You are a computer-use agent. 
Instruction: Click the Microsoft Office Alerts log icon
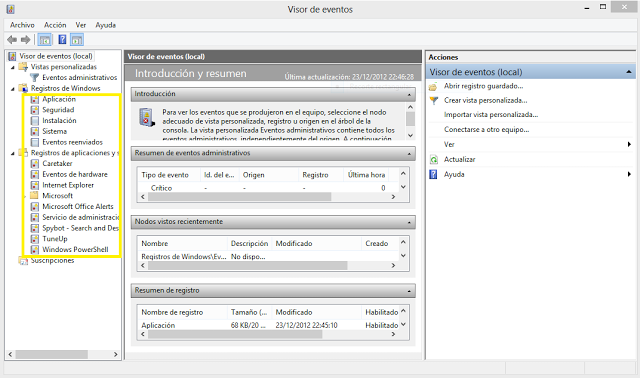35,207
